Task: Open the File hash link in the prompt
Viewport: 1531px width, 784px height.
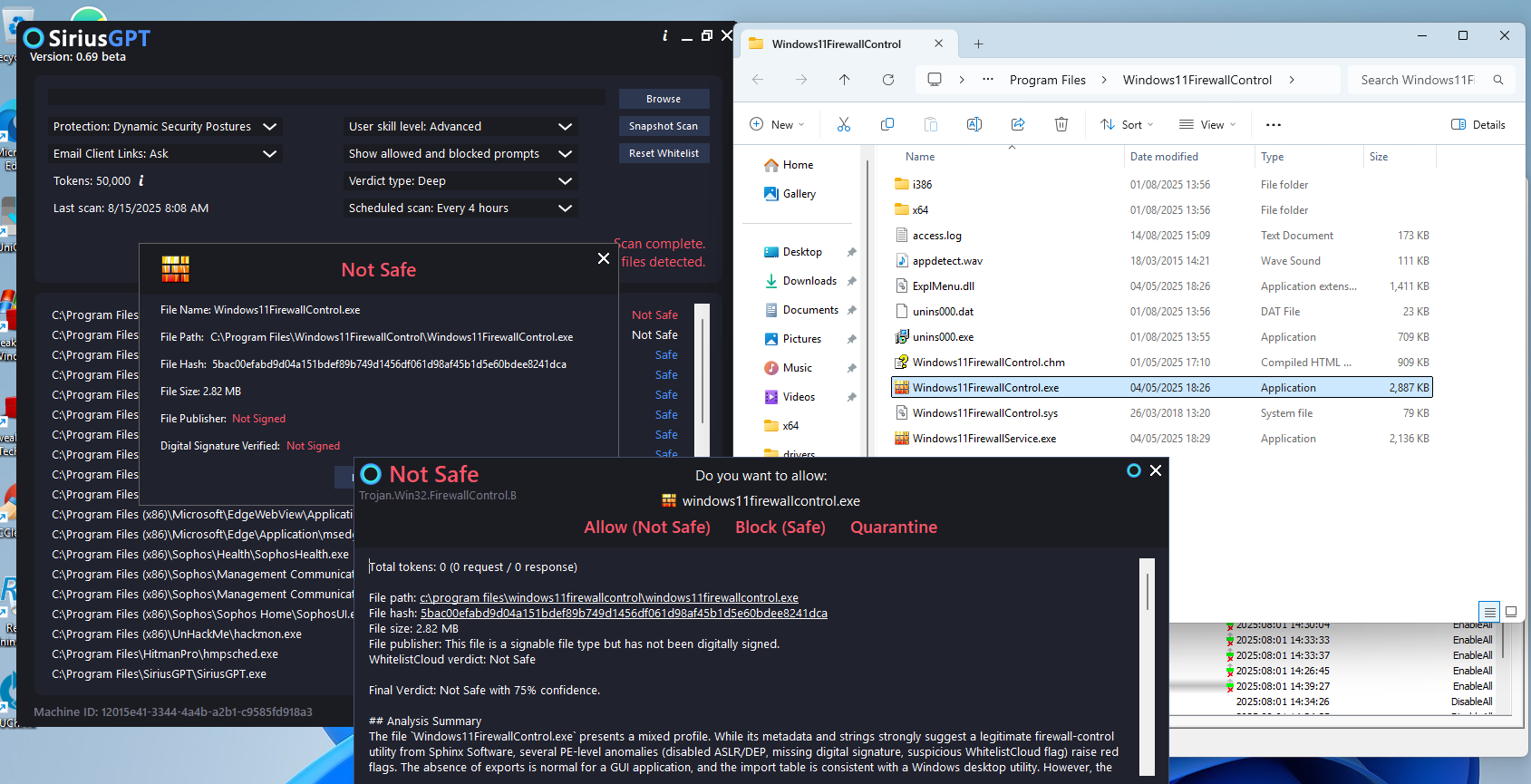Action: (x=624, y=613)
